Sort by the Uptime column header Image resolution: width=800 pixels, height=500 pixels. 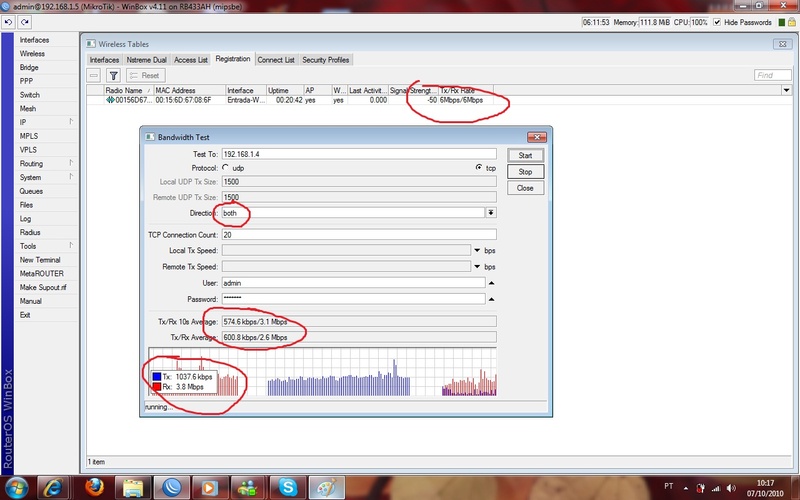tap(285, 90)
